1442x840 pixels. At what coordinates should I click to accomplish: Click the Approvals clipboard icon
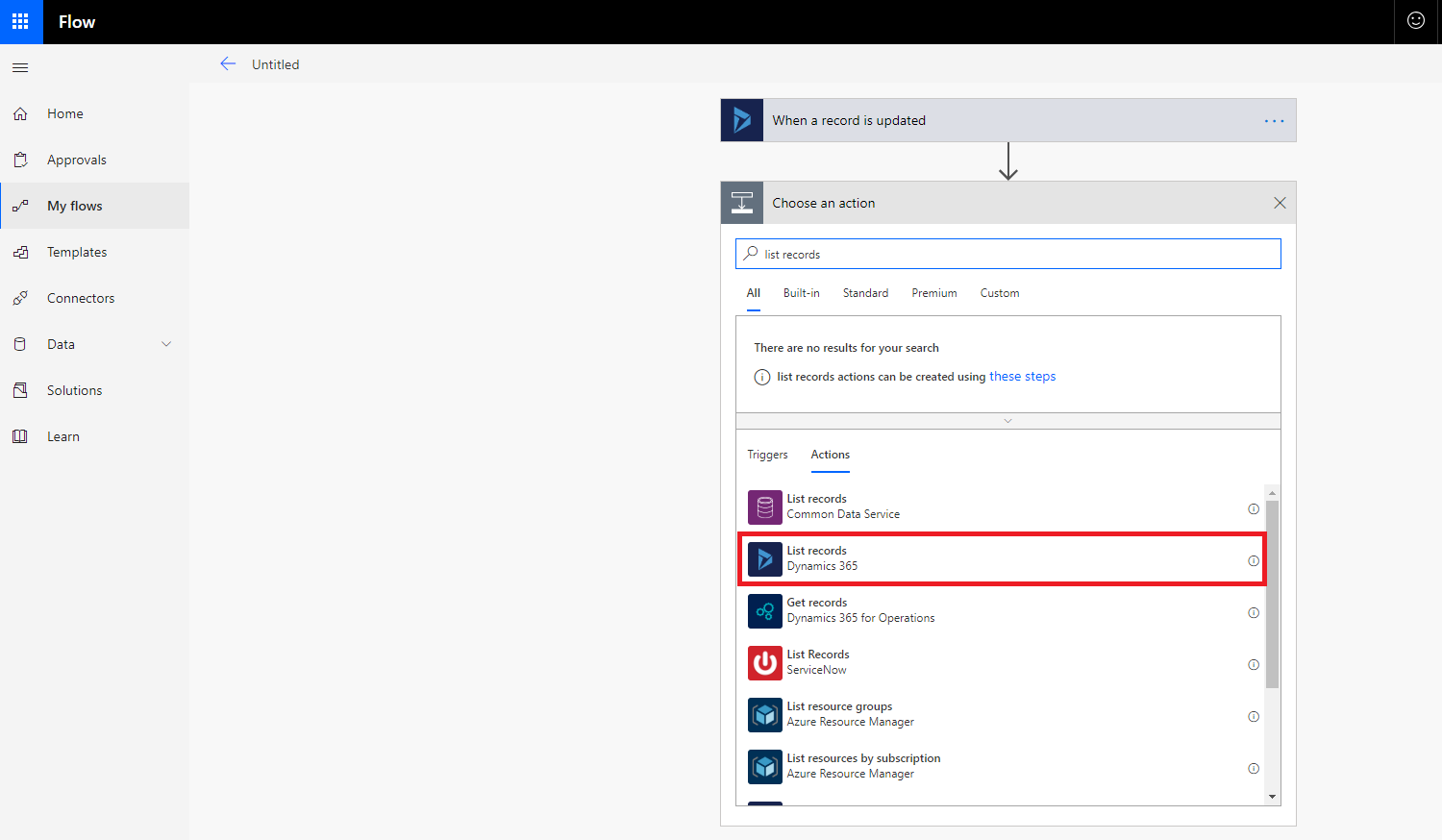20,160
